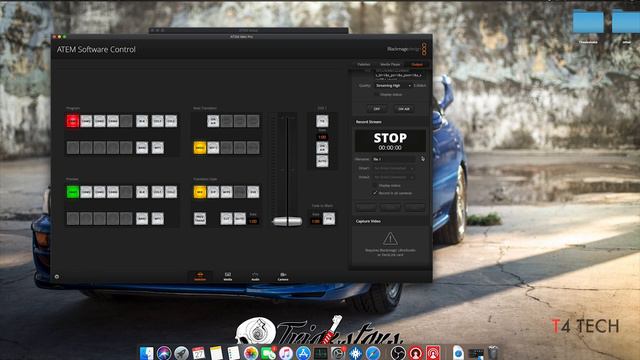Toggle Display status checkbox under Quality
Image resolution: width=640 pixels, height=360 pixels.
[377, 95]
